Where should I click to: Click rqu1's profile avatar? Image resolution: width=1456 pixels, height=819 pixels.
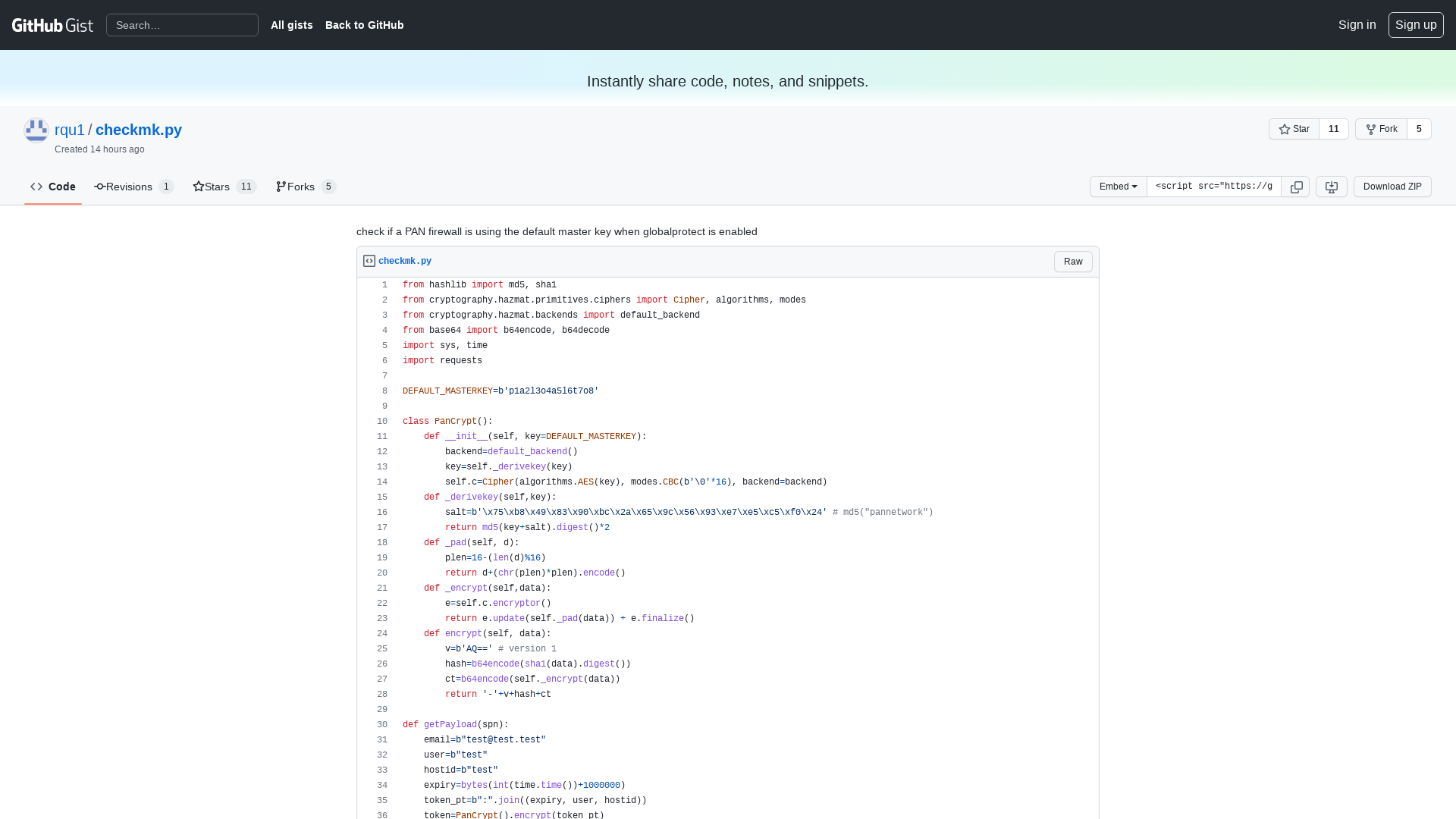click(36, 130)
